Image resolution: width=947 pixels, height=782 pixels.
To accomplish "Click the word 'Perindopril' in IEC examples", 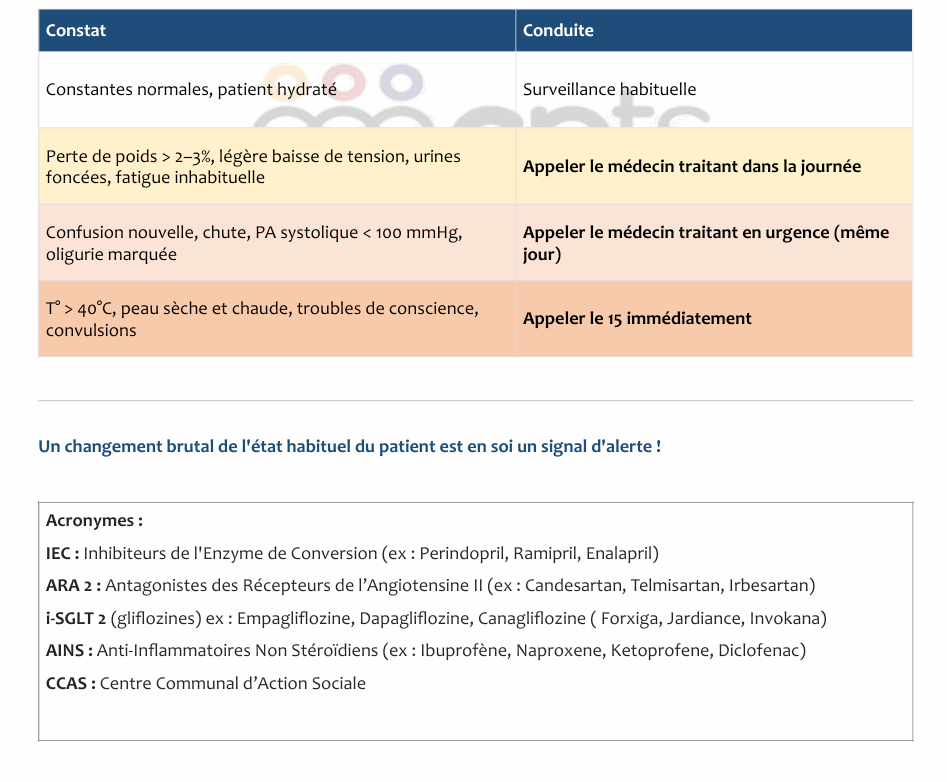I will [461, 553].
